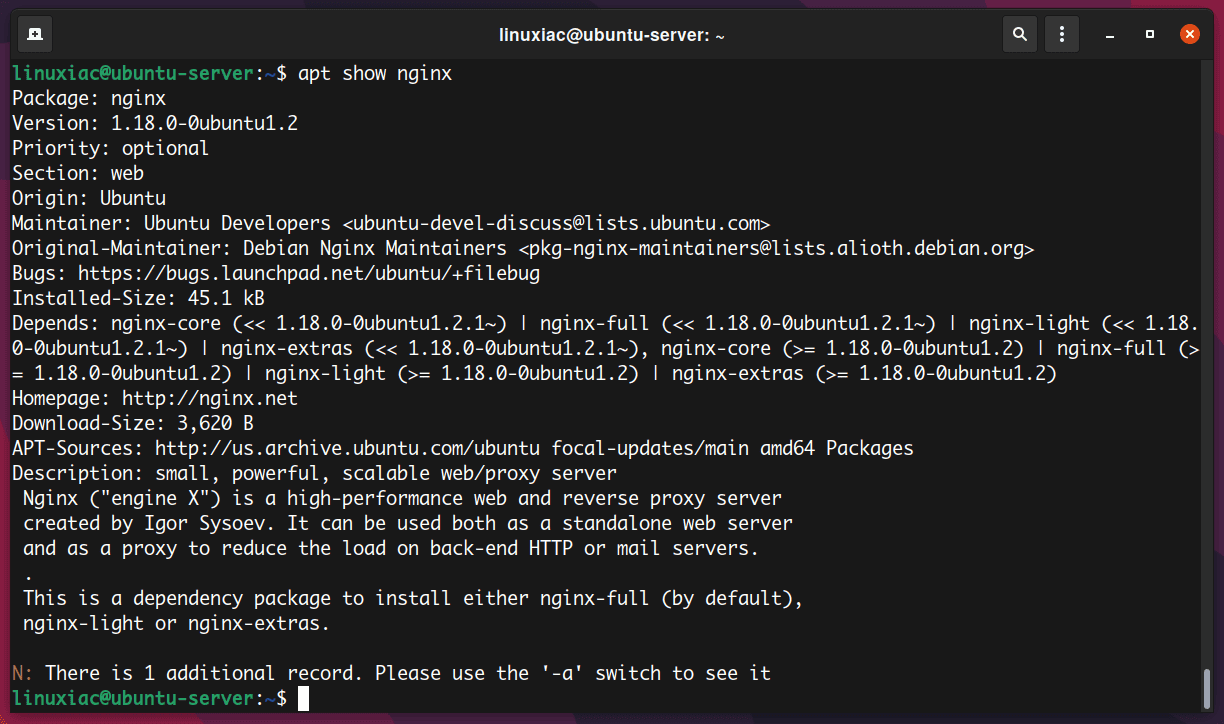Click the magnifying glass in the header bar
Image resolution: width=1224 pixels, height=724 pixels.
point(1020,33)
